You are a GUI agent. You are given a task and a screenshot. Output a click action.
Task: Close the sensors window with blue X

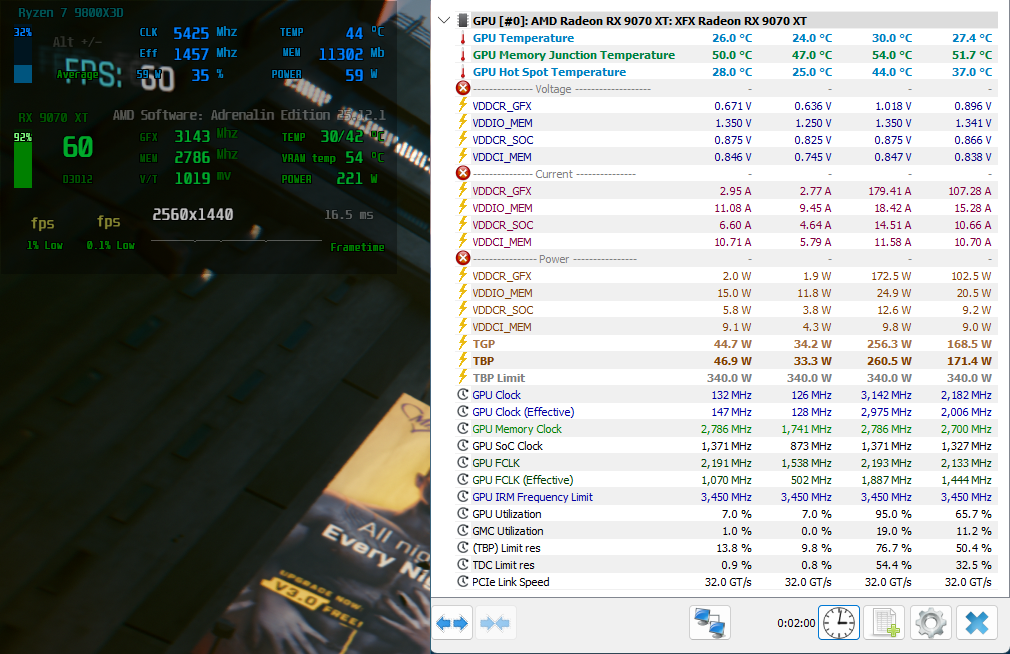pyautogui.click(x=977, y=623)
